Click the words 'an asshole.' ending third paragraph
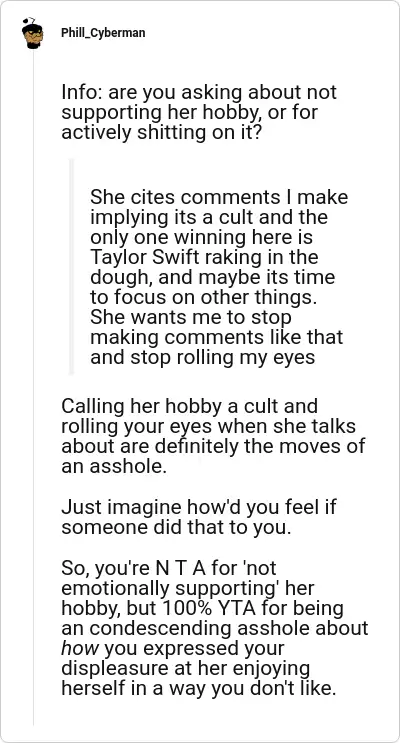The height and width of the screenshot is (743, 400). 114,467
